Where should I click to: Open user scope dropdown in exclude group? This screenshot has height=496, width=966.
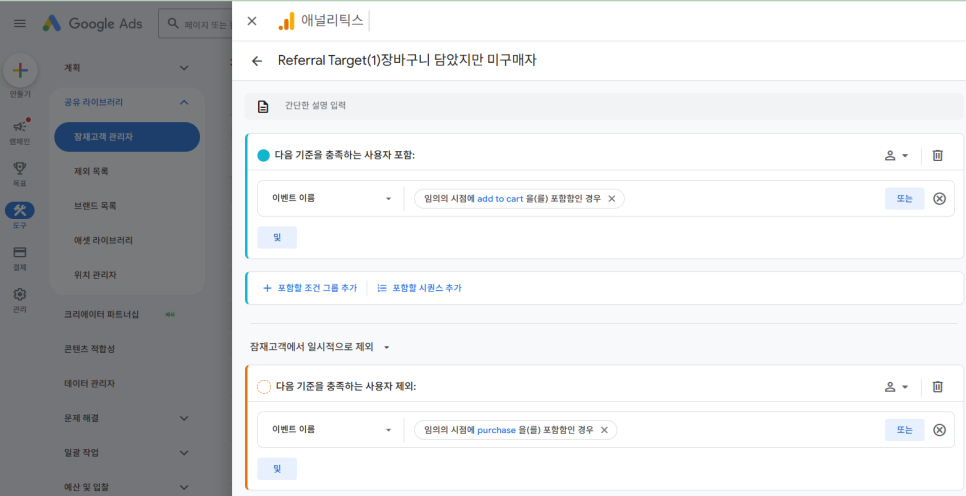click(x=896, y=386)
